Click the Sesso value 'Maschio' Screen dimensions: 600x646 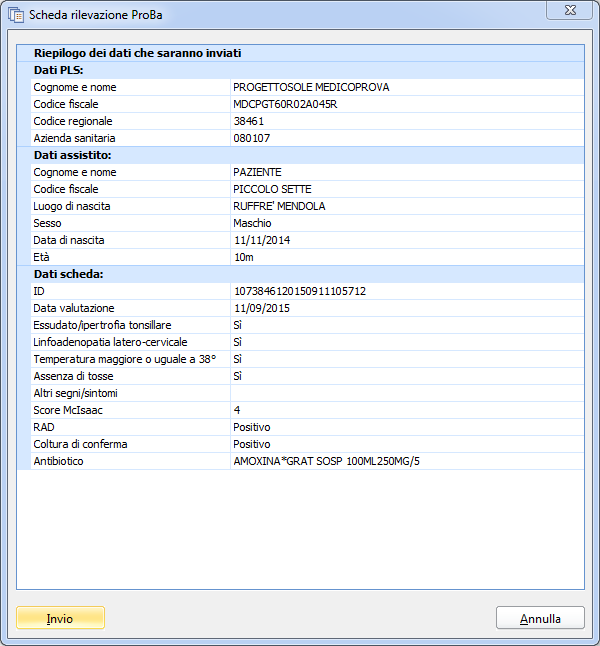pos(252,223)
